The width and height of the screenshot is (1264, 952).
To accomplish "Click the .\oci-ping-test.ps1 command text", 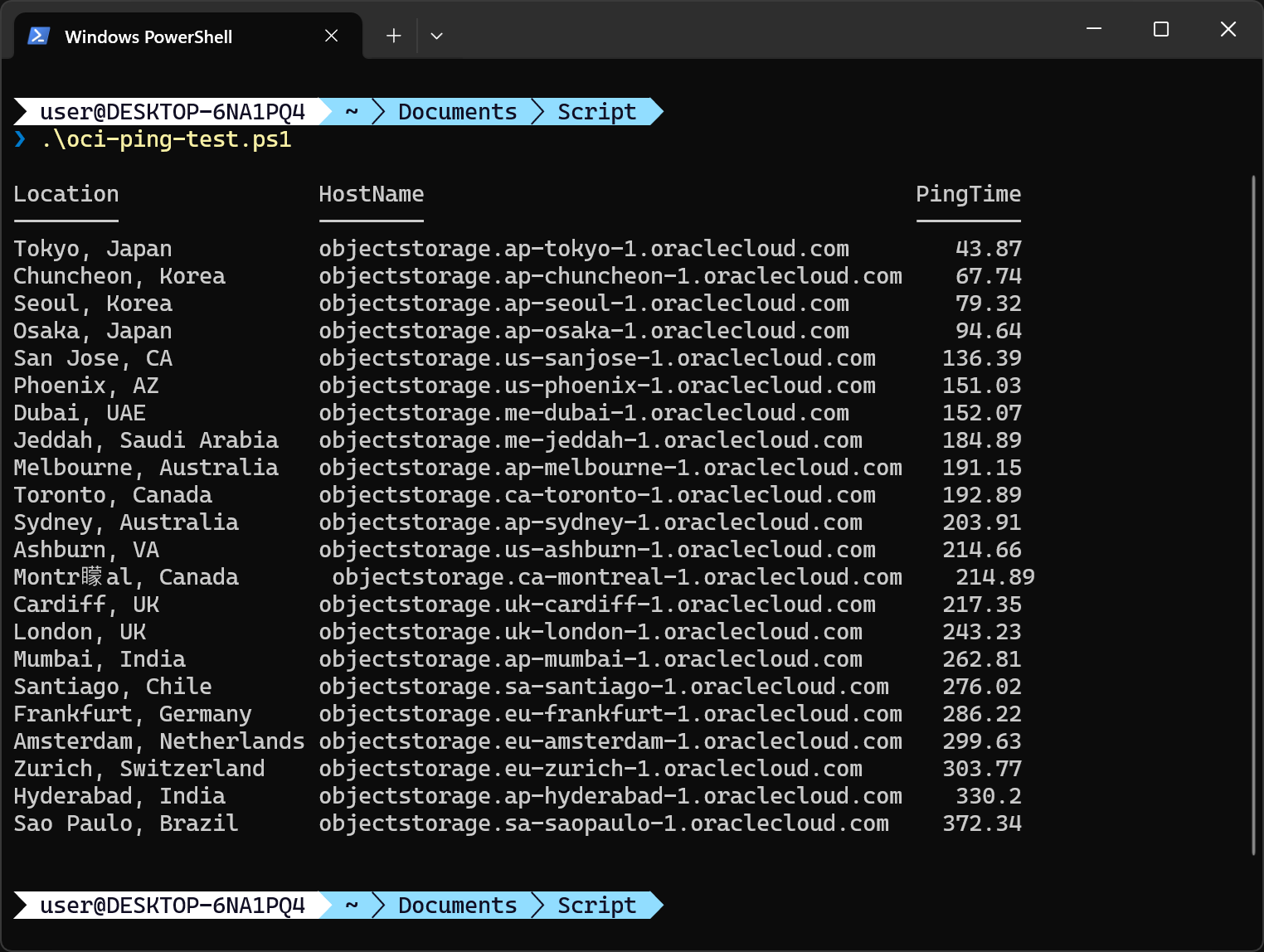I will click(x=166, y=139).
